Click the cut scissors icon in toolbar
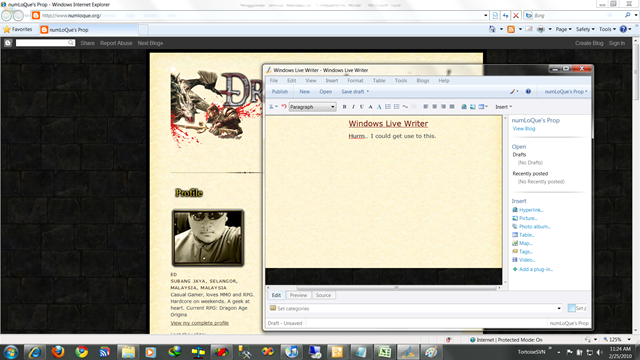The width and height of the screenshot is (640, 360). point(272,107)
